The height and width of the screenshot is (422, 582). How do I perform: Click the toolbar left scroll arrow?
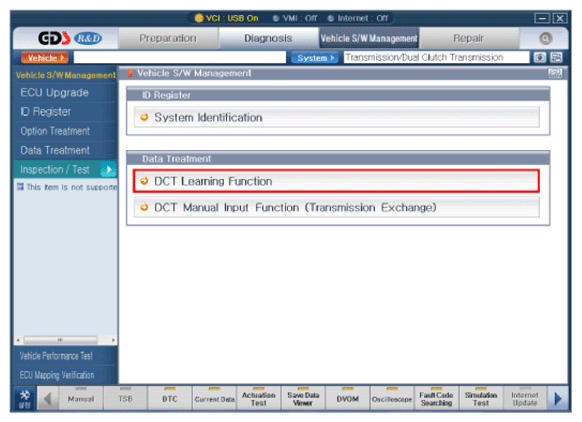pos(47,399)
